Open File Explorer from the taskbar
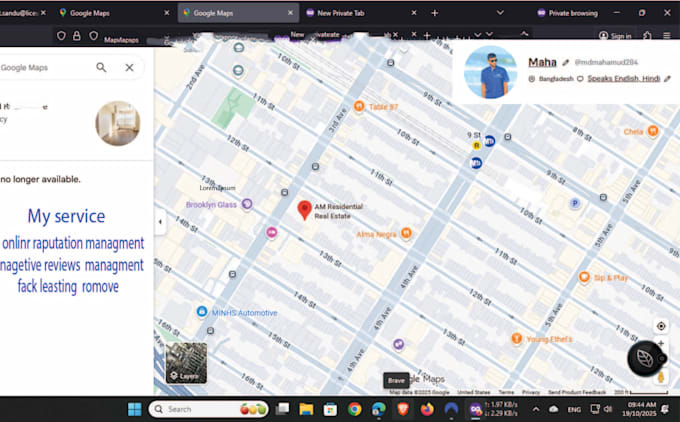 [x=306, y=409]
